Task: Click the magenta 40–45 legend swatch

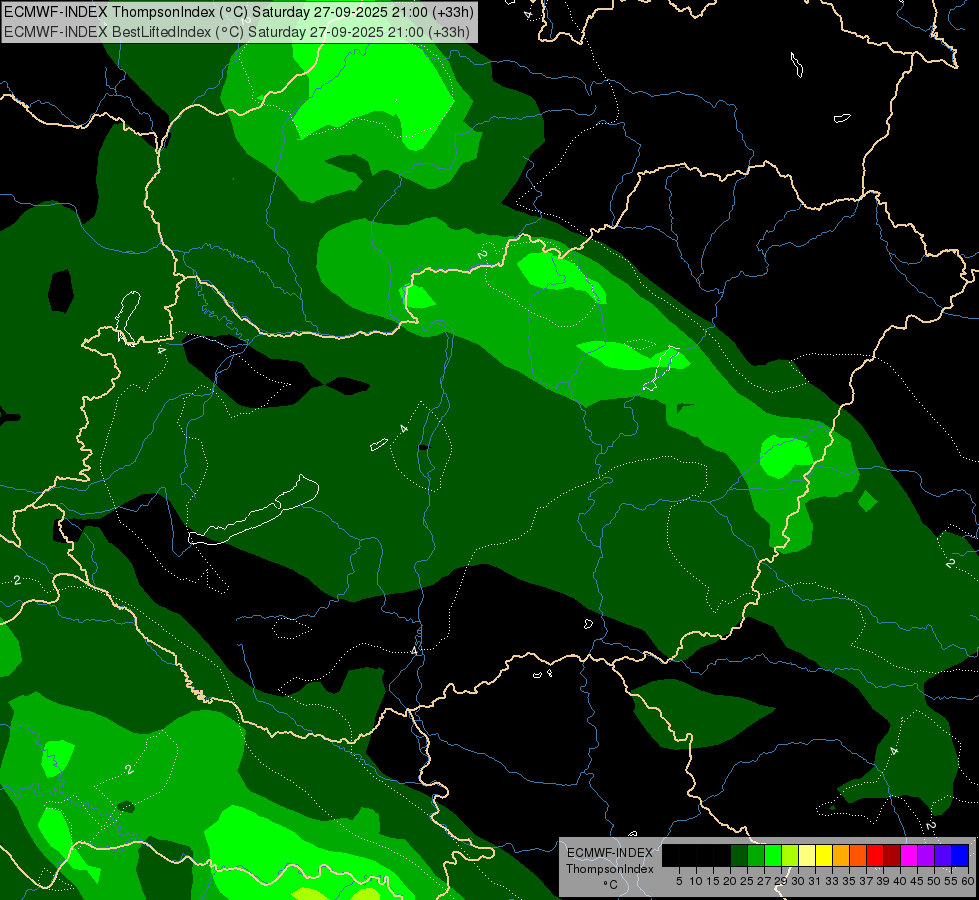Action: point(909,855)
